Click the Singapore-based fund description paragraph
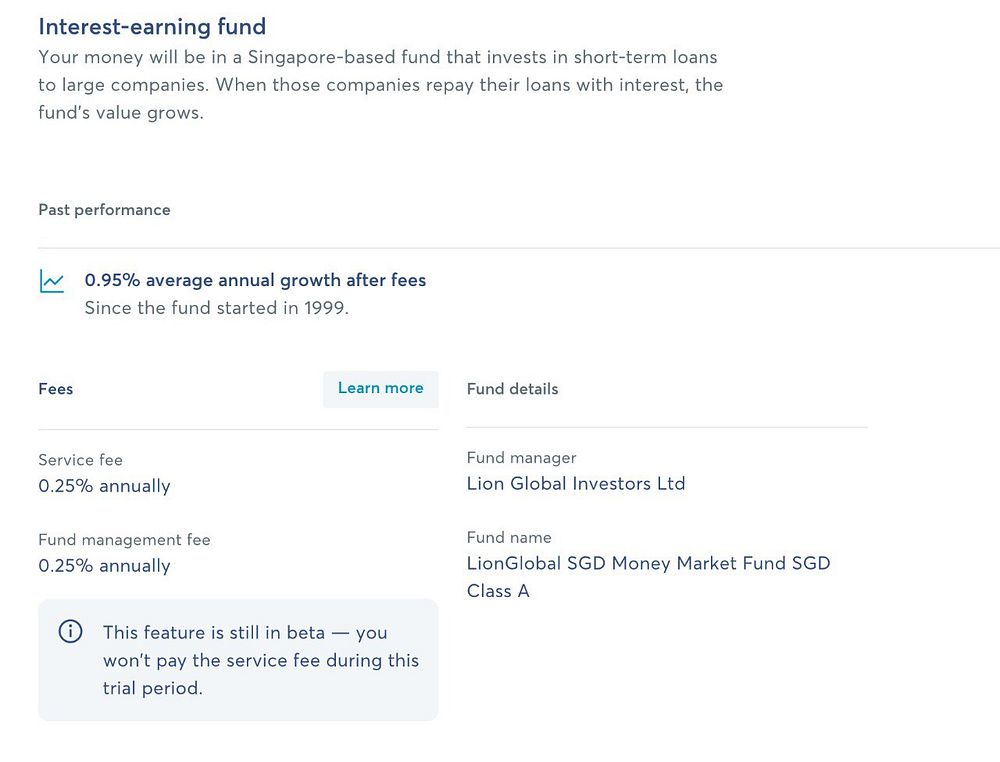1000x762 pixels. 380,85
